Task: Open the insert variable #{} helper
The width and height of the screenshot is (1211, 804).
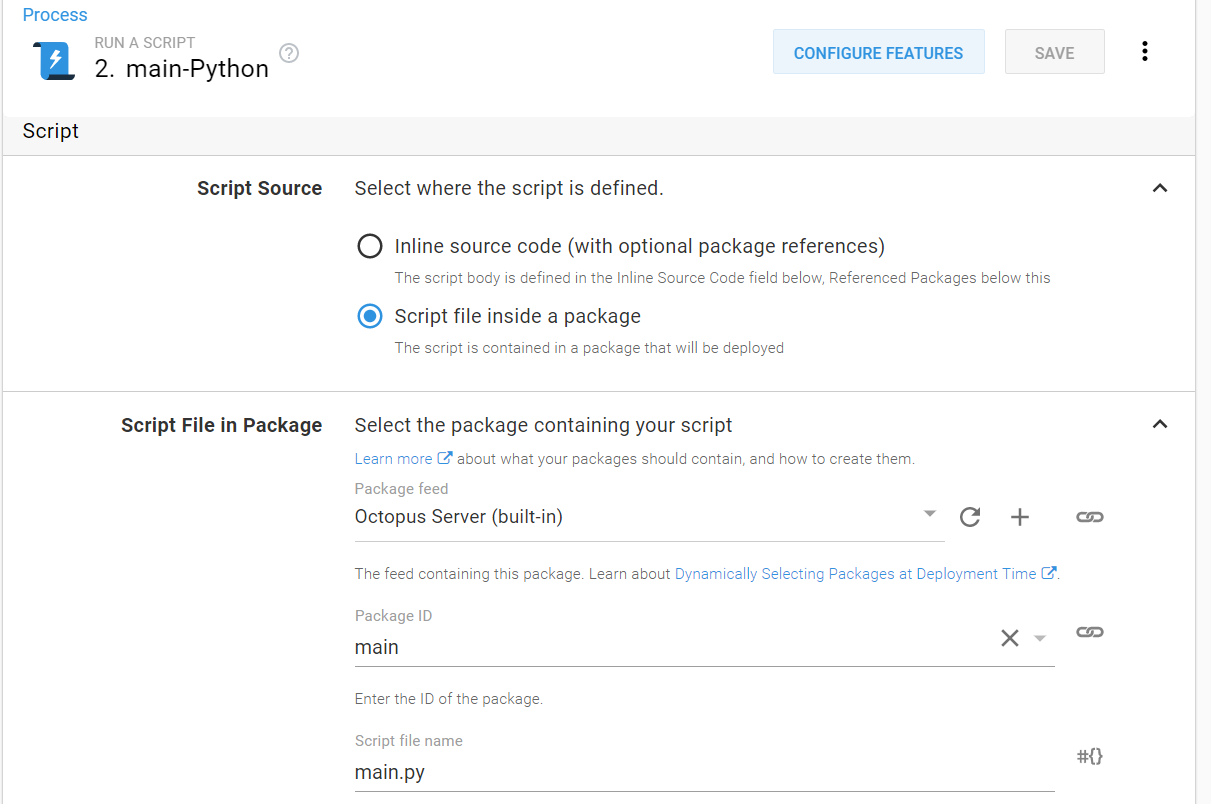Action: pyautogui.click(x=1089, y=757)
